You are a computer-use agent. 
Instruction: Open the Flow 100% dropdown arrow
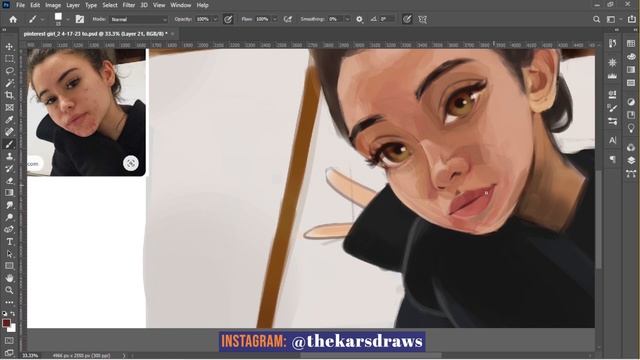[x=274, y=19]
